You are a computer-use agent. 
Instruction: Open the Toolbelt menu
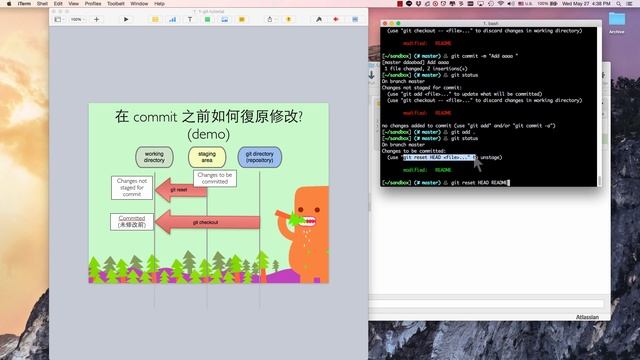(116, 4)
